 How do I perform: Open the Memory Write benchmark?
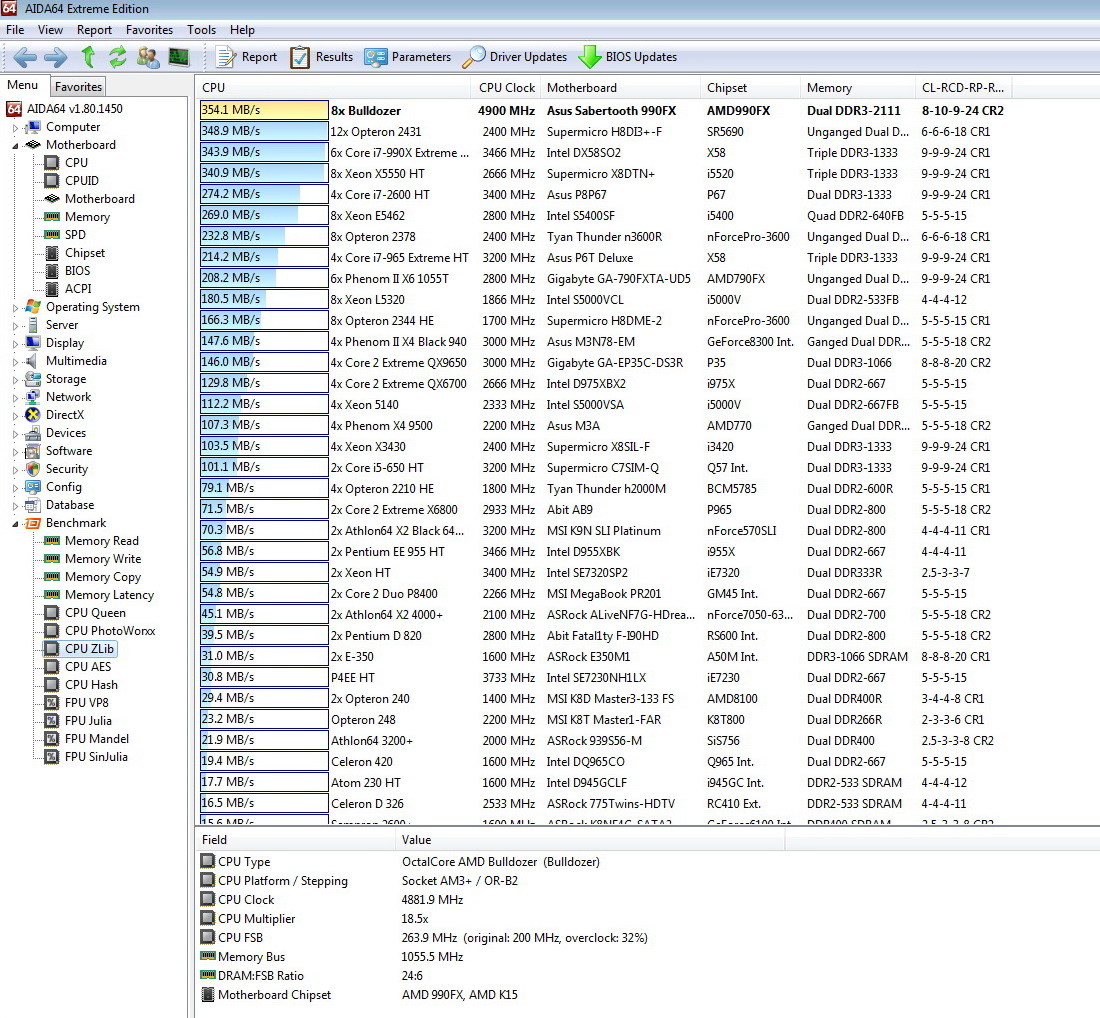[103, 558]
